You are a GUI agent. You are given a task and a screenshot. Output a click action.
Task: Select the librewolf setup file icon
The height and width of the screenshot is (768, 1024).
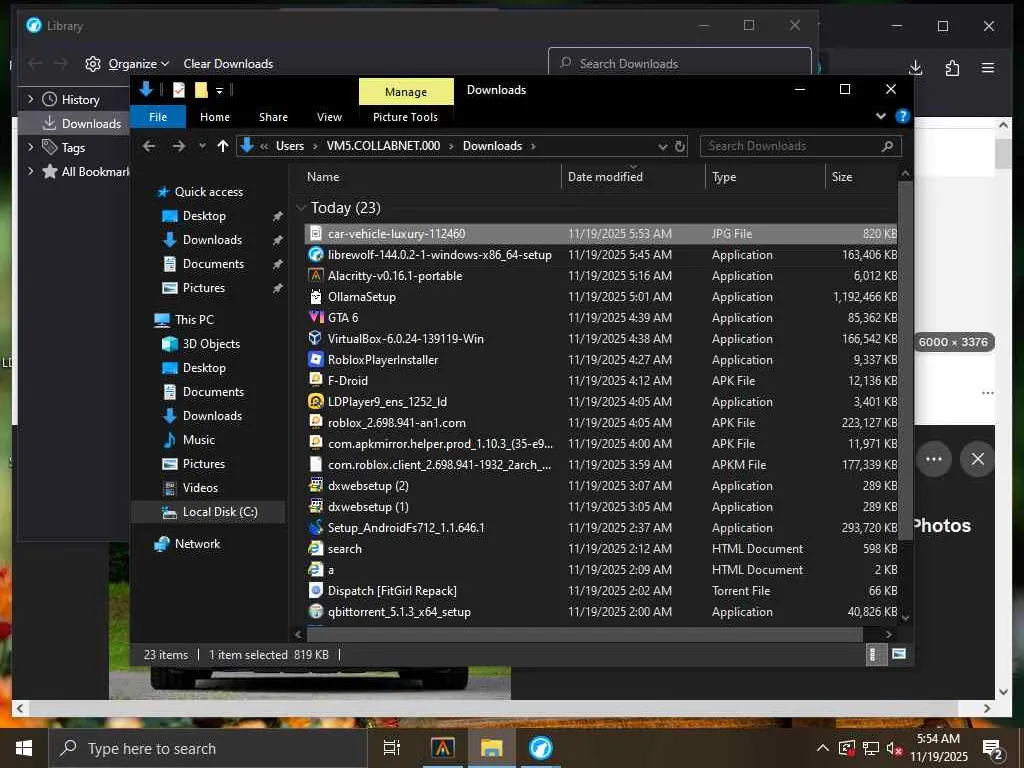[x=316, y=255]
